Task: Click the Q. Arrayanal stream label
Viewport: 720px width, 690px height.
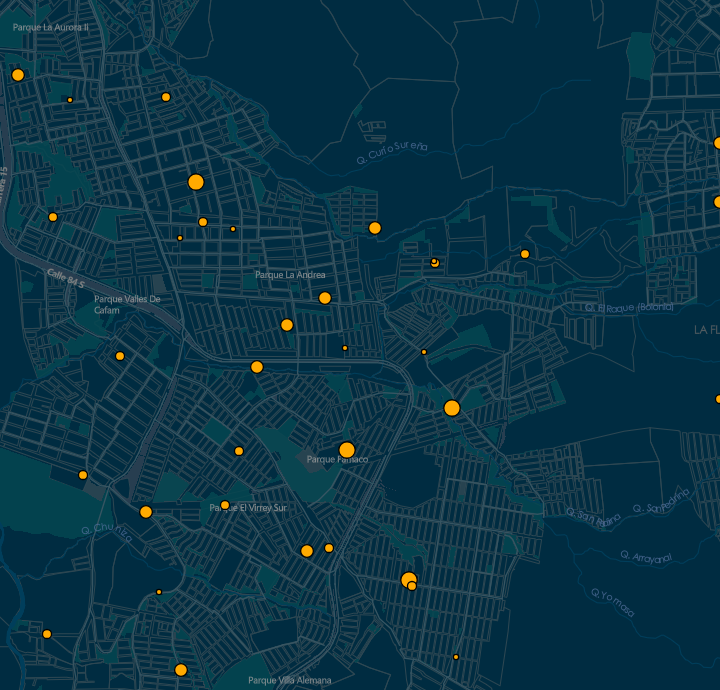Action: click(645, 556)
